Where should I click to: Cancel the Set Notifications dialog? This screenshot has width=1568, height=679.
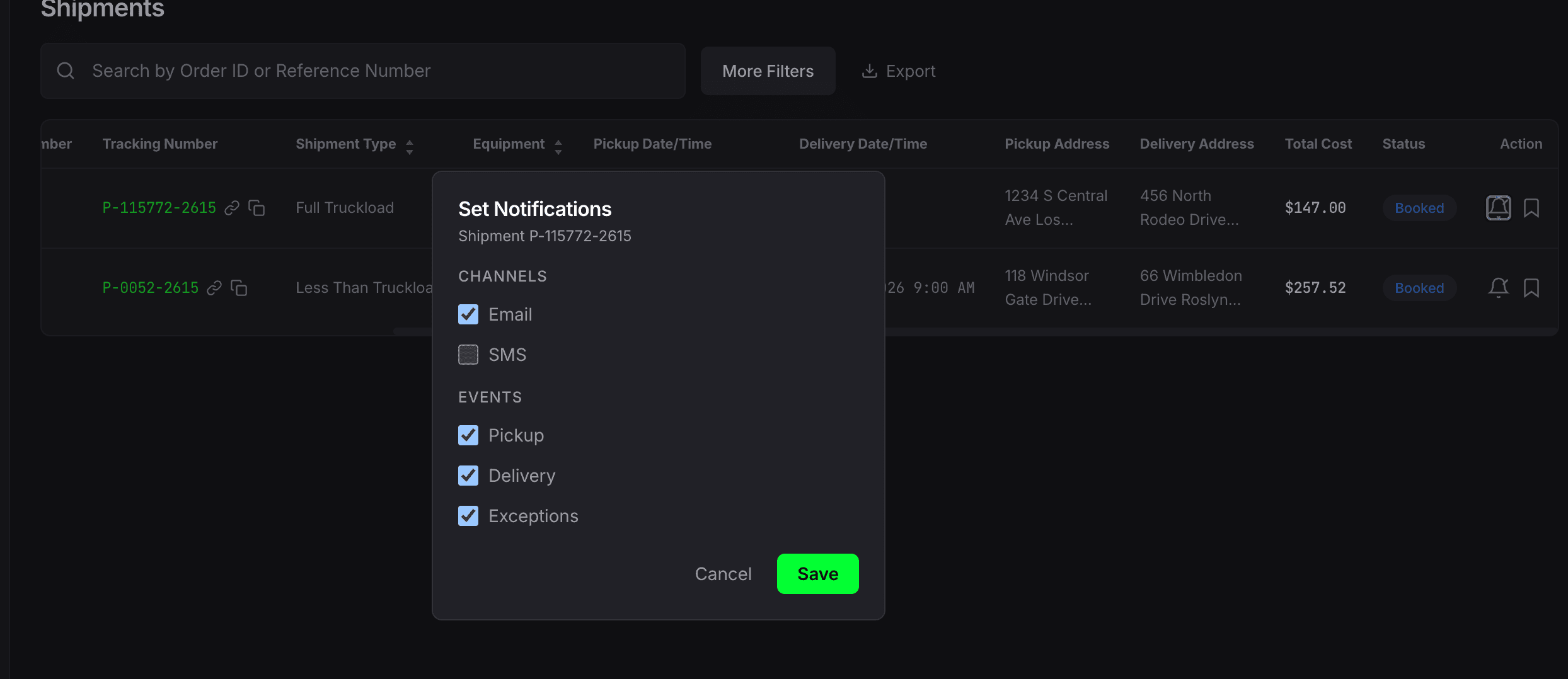(723, 573)
